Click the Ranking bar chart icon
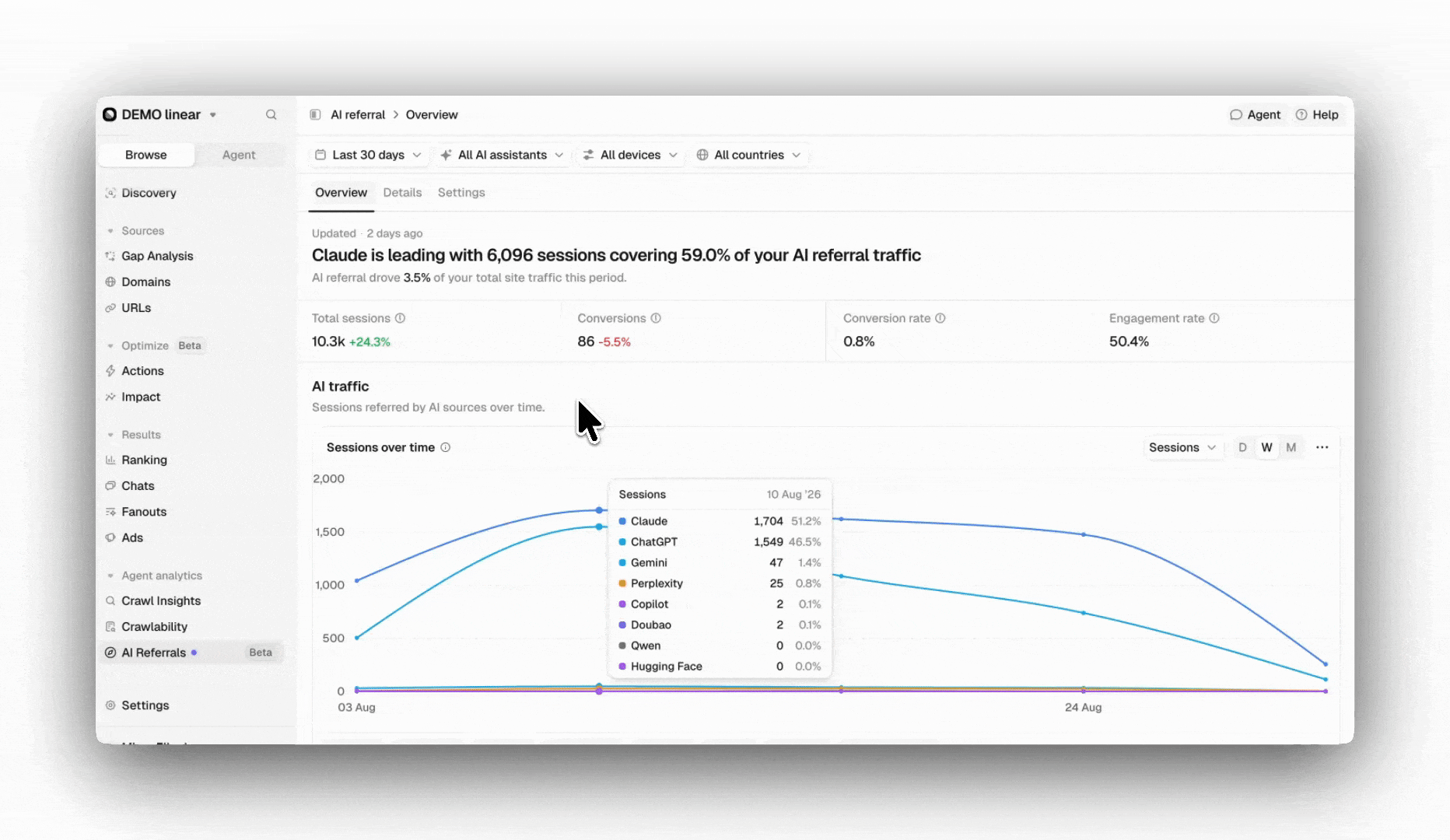The image size is (1450, 840). coord(110,460)
